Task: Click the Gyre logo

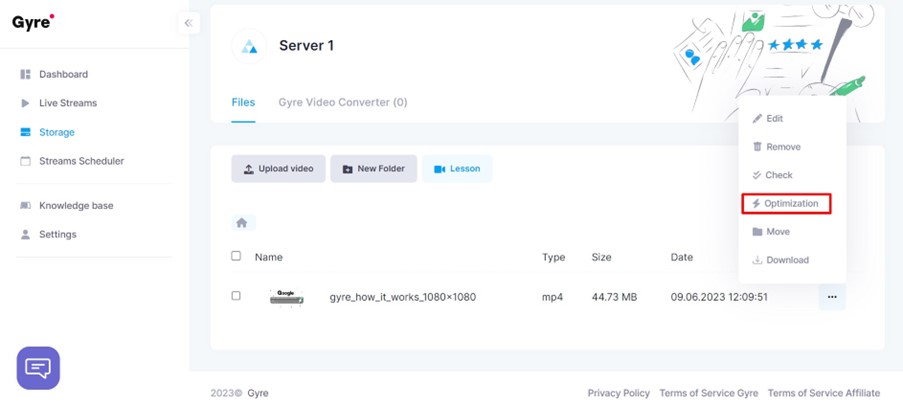Action: pos(33,23)
